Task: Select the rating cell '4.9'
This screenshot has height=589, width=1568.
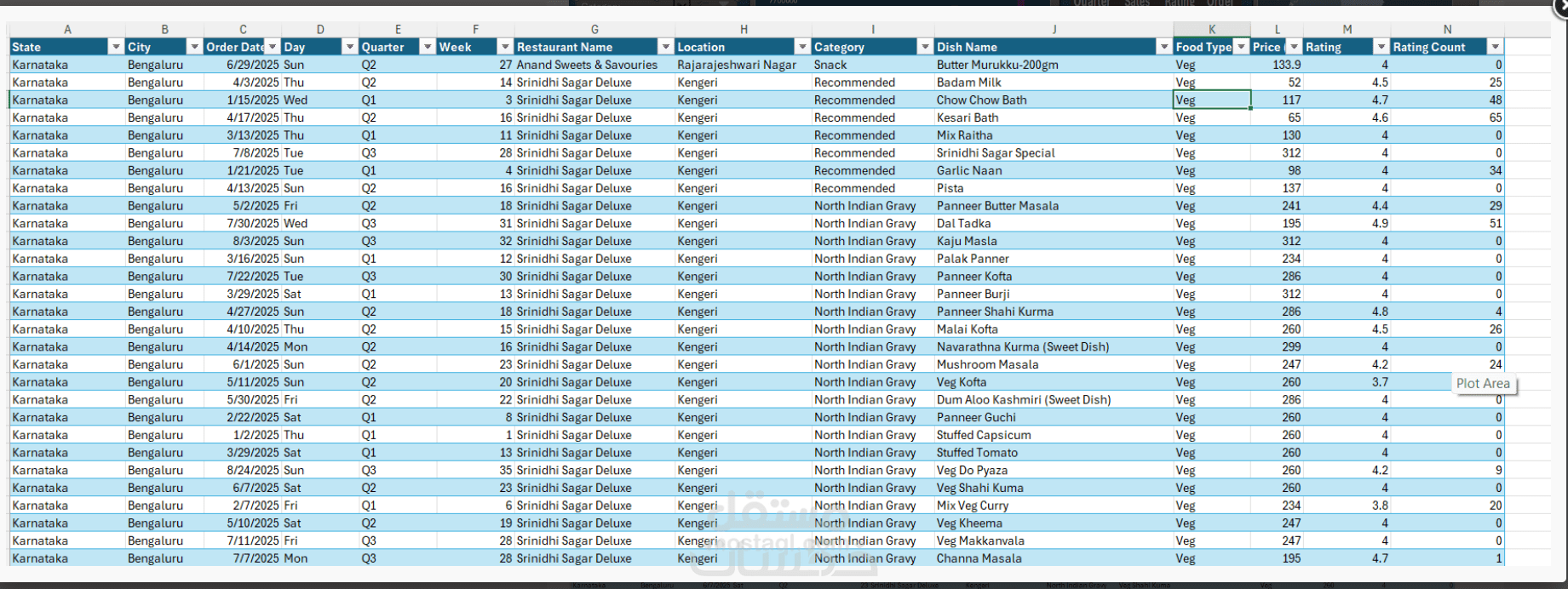Action: 1347,223
